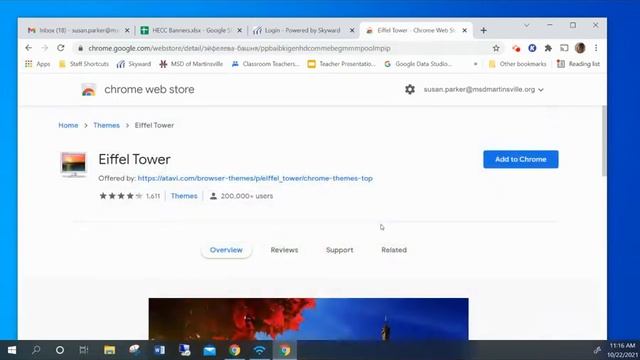Click the theme preview screenshot image
This screenshot has height=360, width=640.
click(309, 319)
